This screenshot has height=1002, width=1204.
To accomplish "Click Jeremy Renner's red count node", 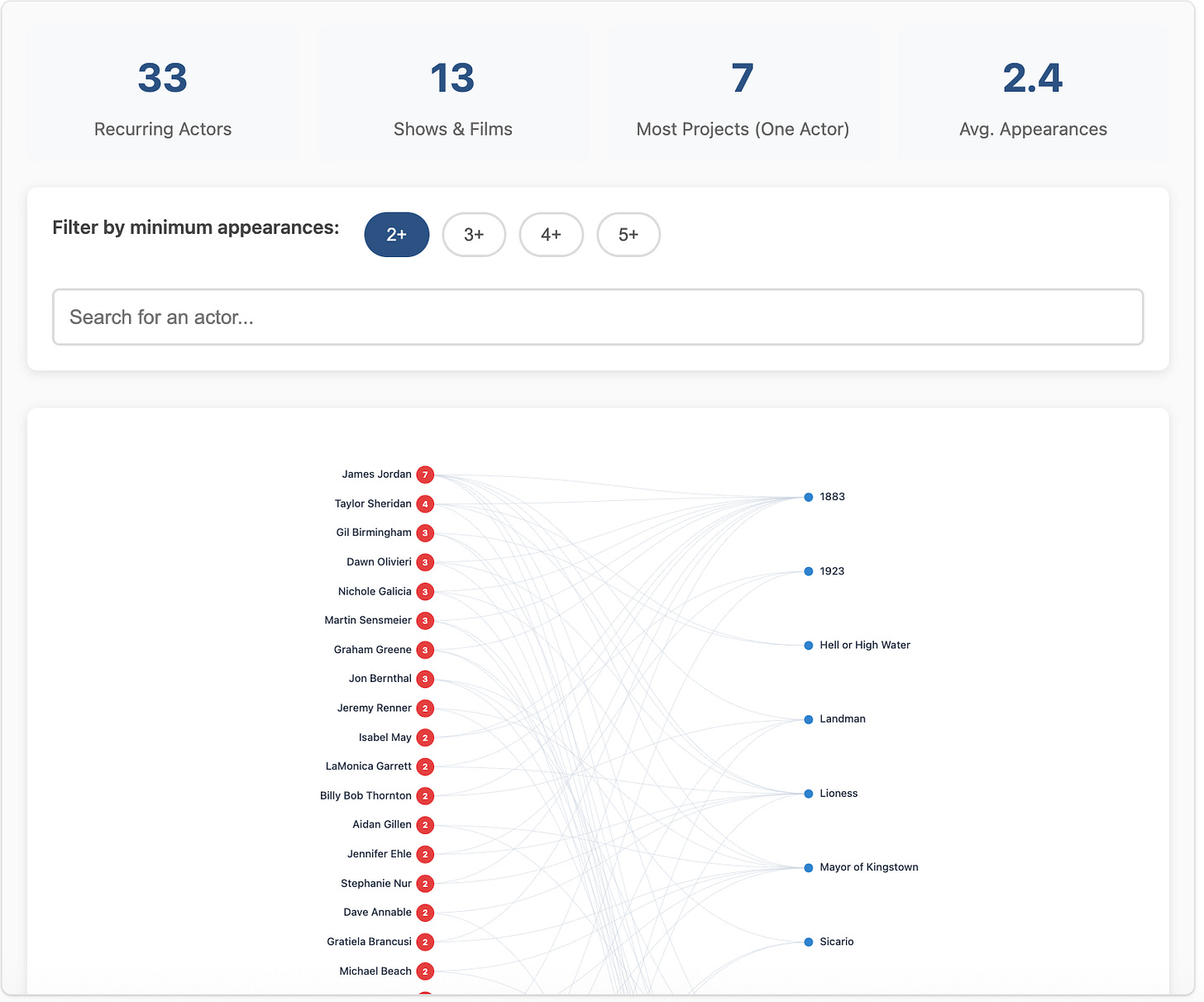I will pyautogui.click(x=425, y=709).
